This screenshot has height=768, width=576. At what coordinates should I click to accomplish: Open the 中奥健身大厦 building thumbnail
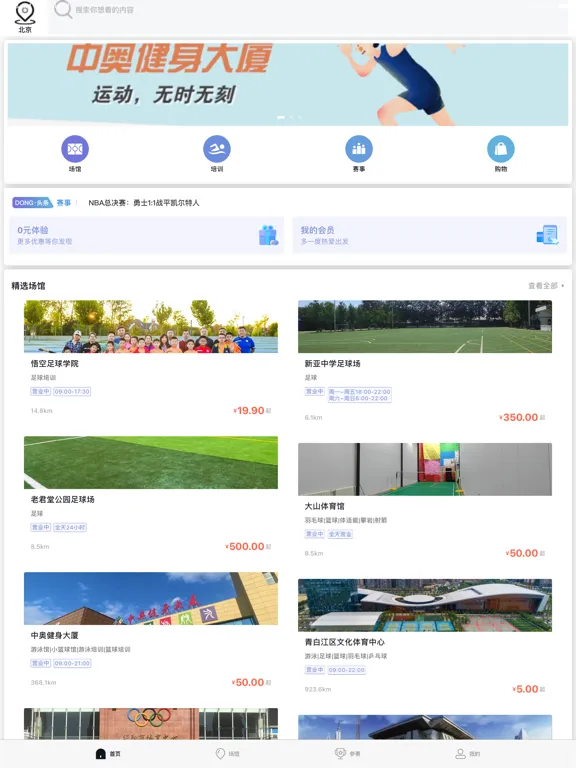tap(151, 599)
